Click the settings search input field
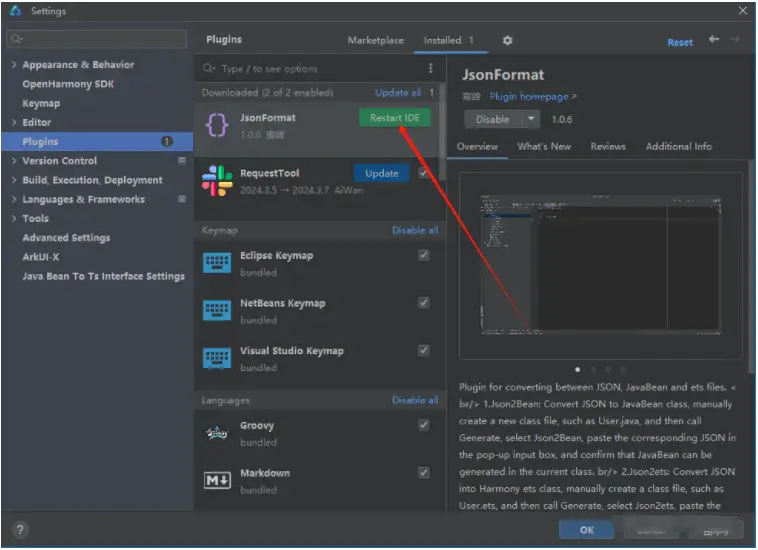This screenshot has height=550, width=758. [x=97, y=39]
